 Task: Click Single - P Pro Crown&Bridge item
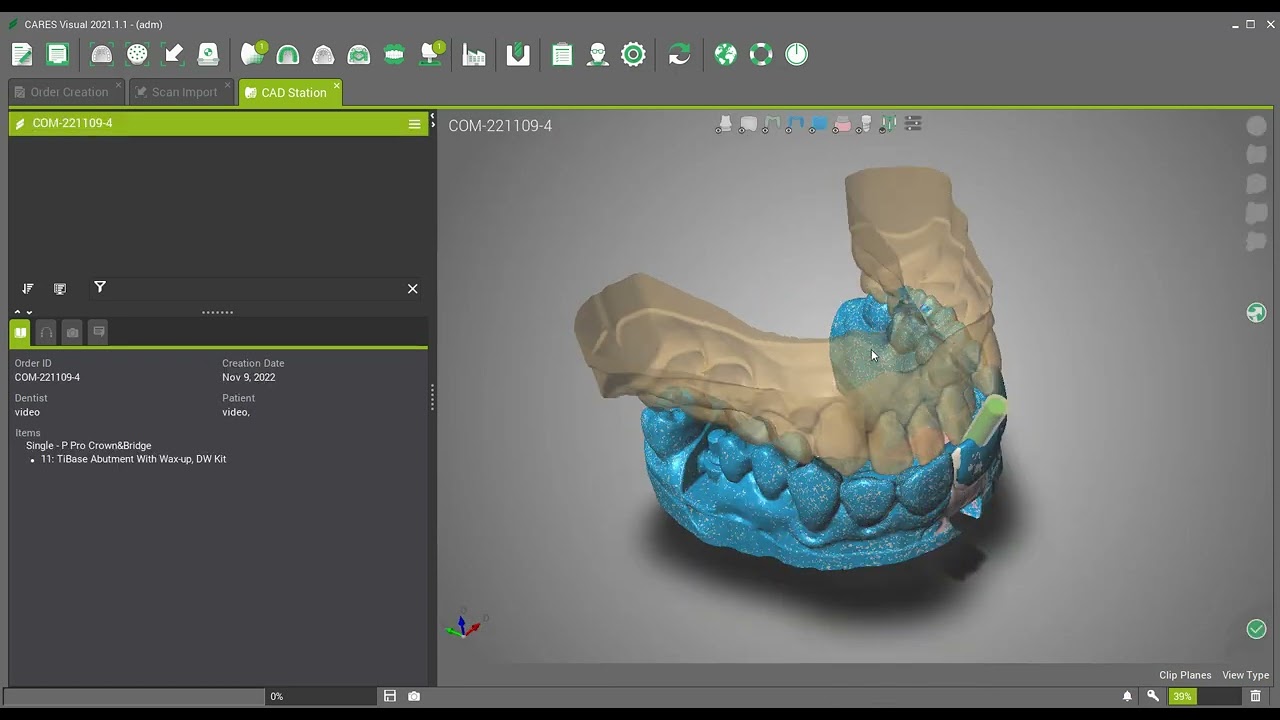point(88,445)
